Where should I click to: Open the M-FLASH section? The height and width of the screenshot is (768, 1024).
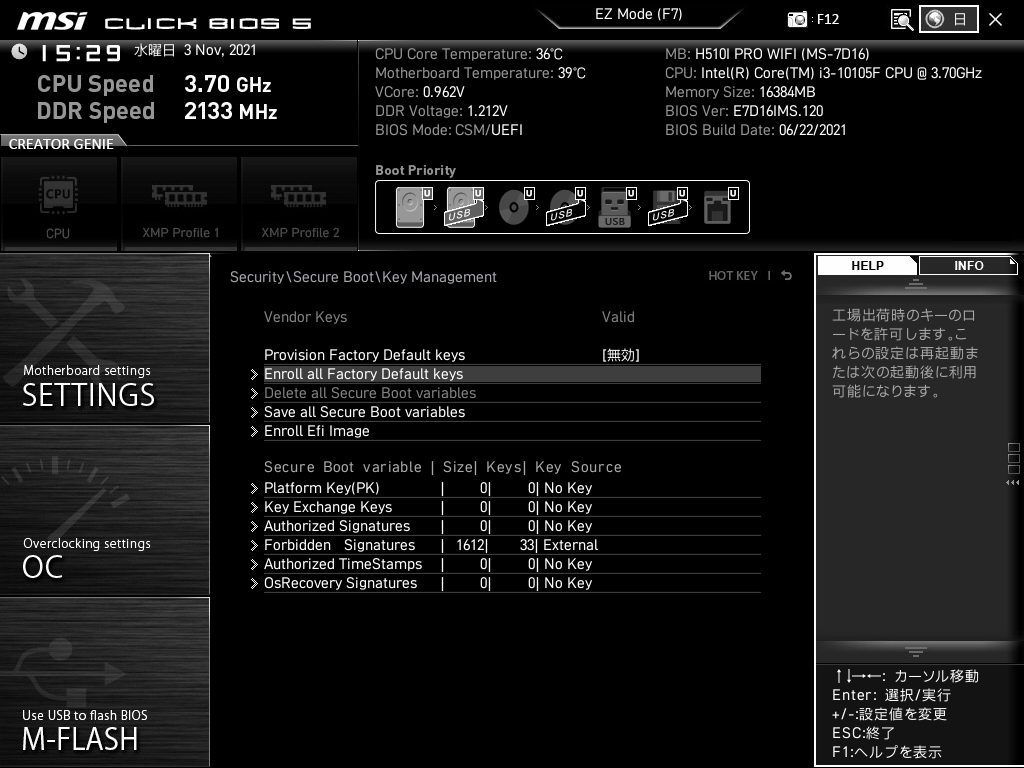(x=104, y=682)
